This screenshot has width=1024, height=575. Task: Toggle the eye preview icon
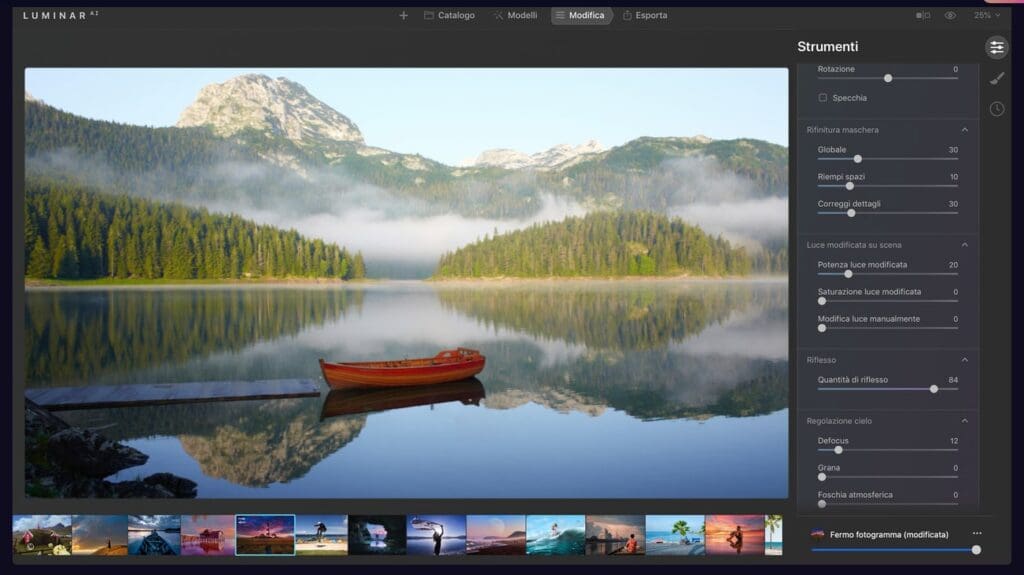point(950,15)
